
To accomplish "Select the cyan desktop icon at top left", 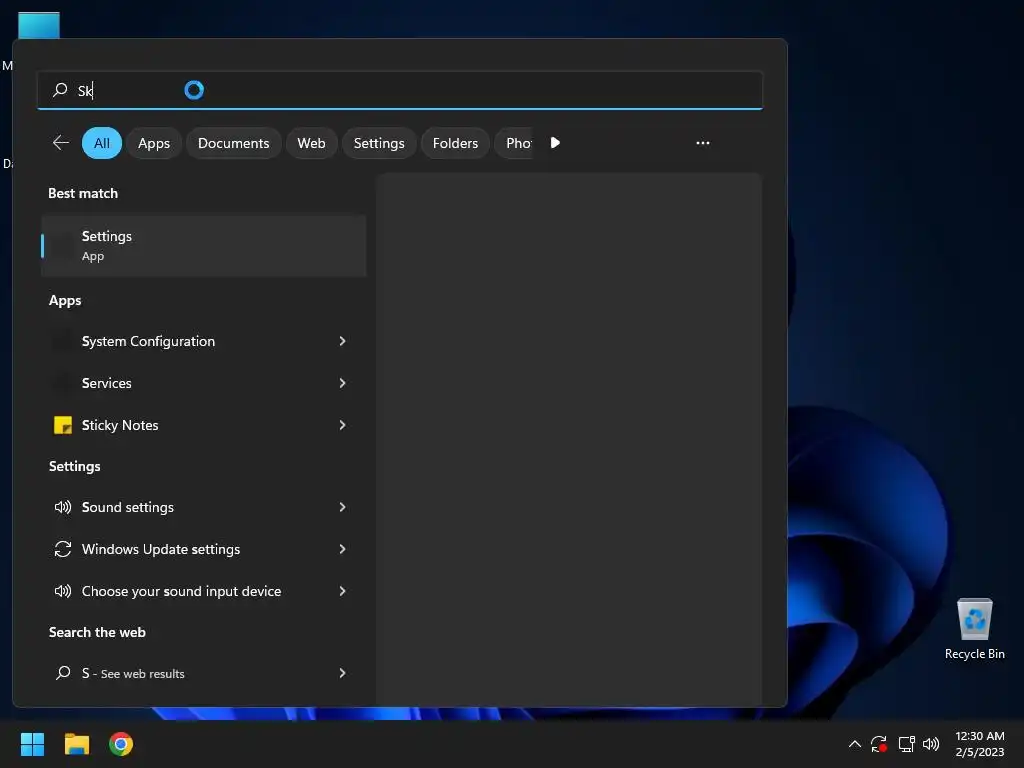I will [39, 25].
